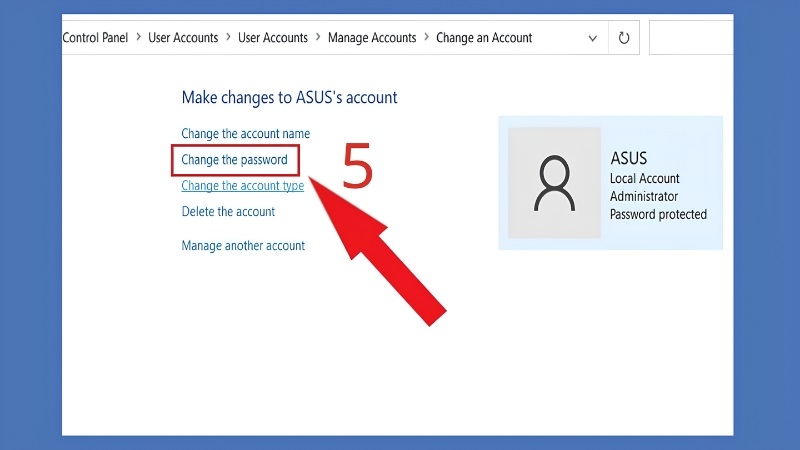Expand chevron after Control Panel breadcrumb
Viewport: 800px width, 450px height.
[x=138, y=37]
